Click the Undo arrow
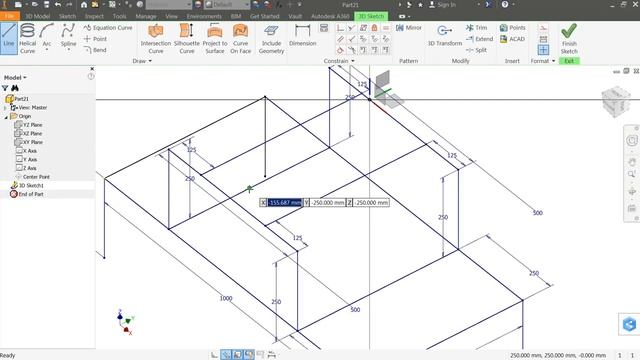Image resolution: width=640 pixels, height=360 pixels. click(58, 4)
